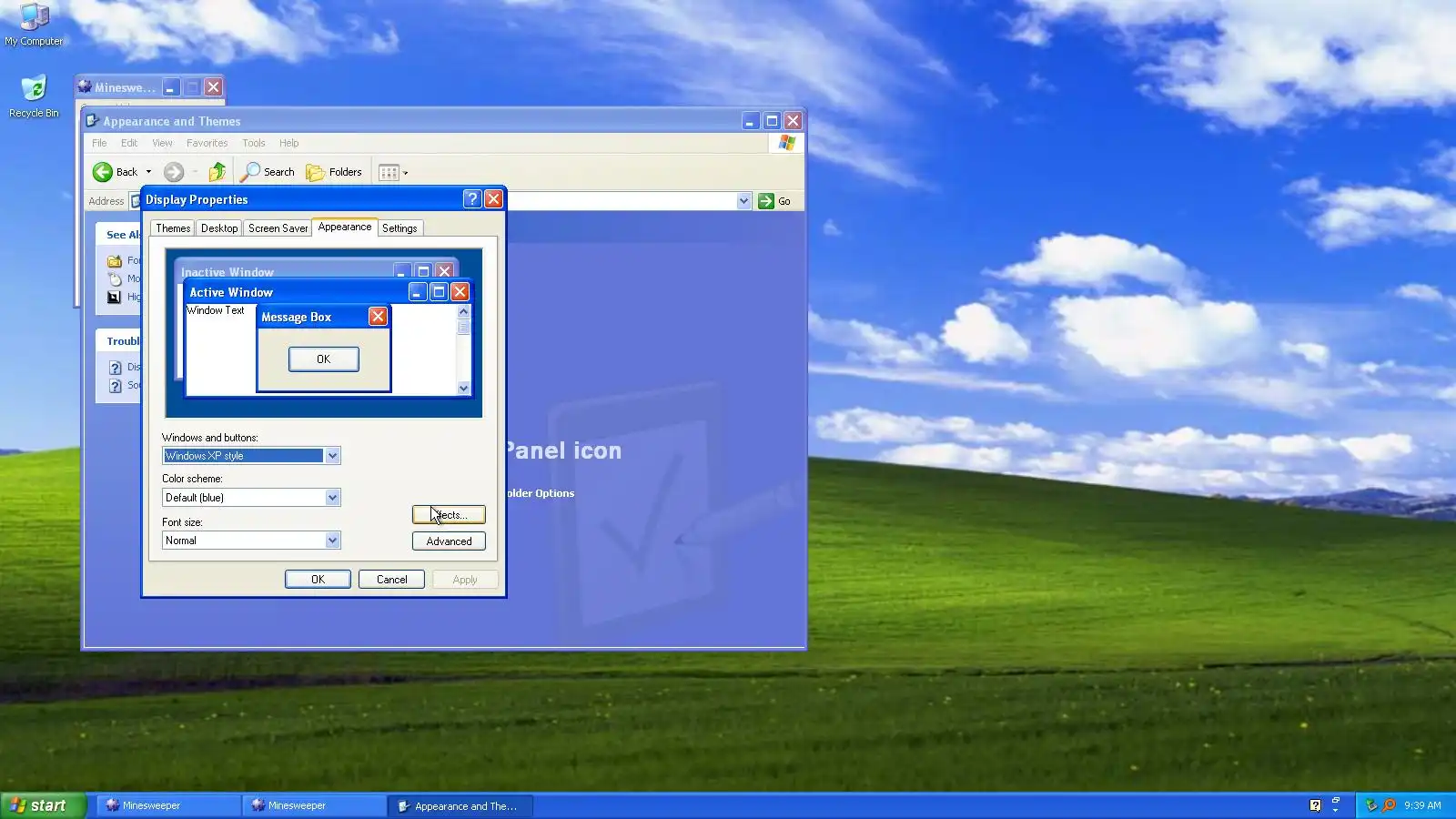Viewport: 1456px width, 819px height.
Task: Switch to the Desktop tab
Action: click(219, 228)
